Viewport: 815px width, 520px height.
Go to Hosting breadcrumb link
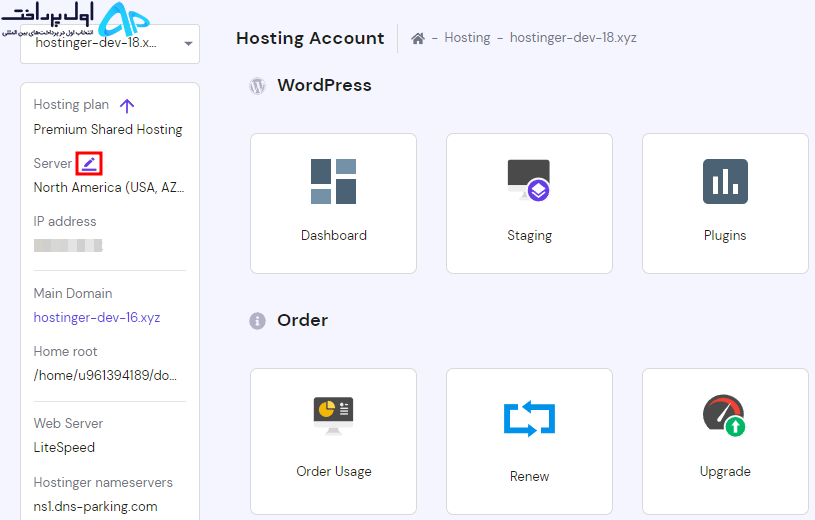pos(467,37)
